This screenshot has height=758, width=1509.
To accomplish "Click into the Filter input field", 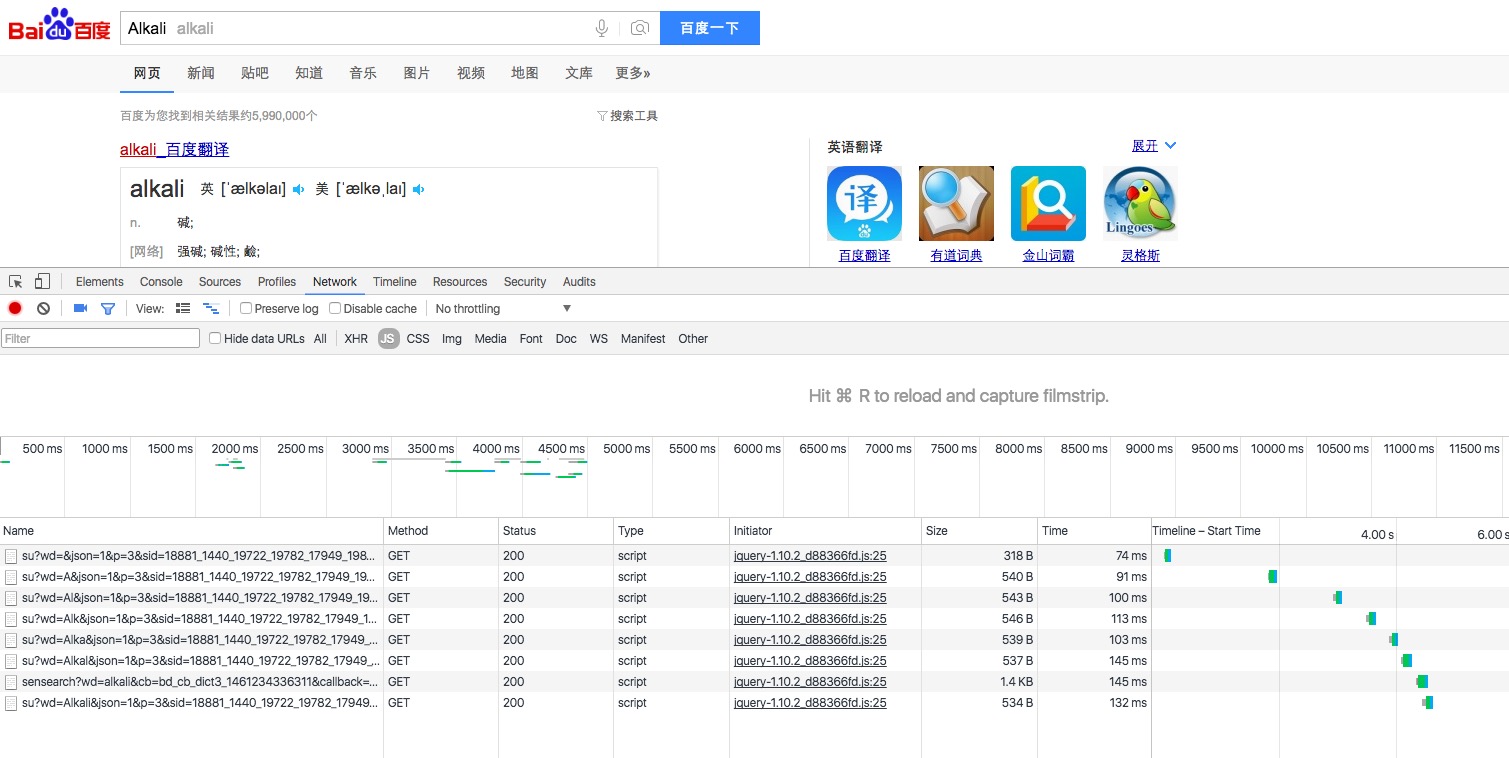I will [x=100, y=339].
